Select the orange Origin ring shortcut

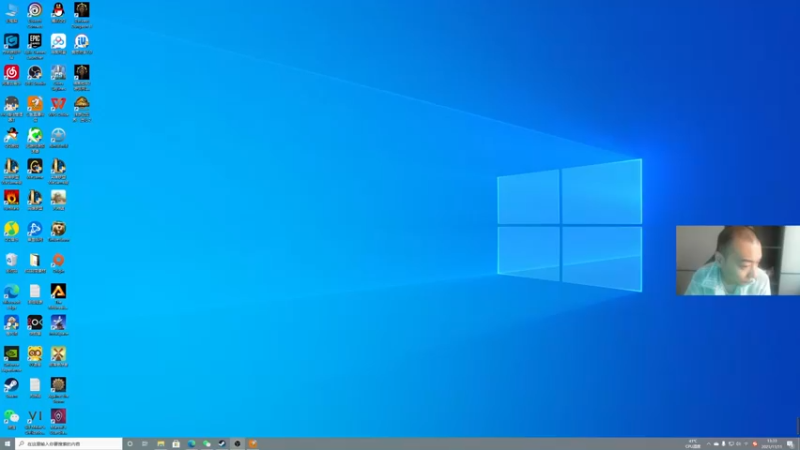pyautogui.click(x=58, y=263)
